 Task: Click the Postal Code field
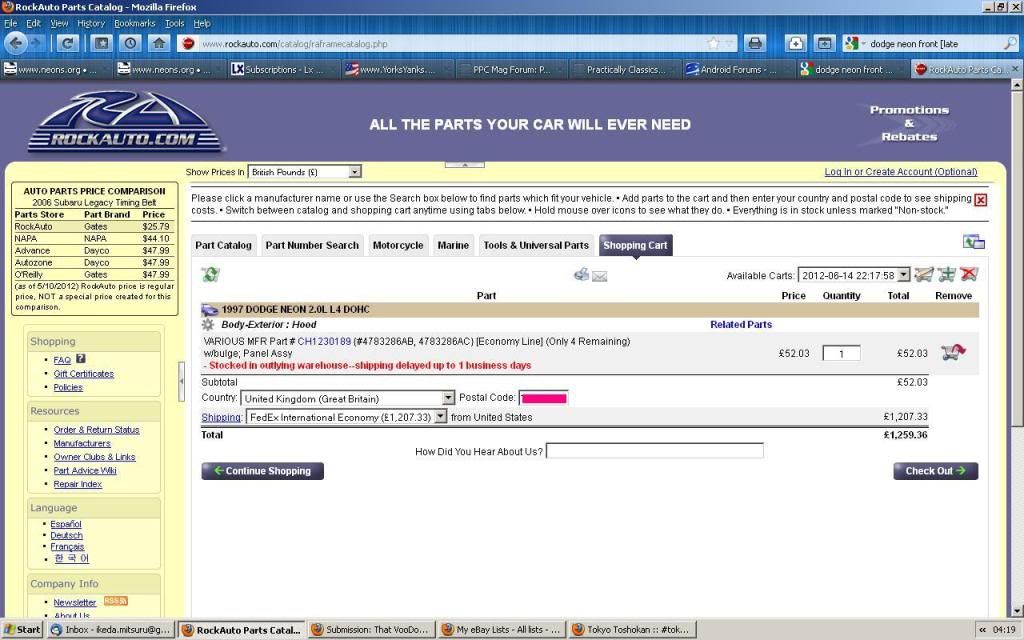pyautogui.click(x=543, y=398)
